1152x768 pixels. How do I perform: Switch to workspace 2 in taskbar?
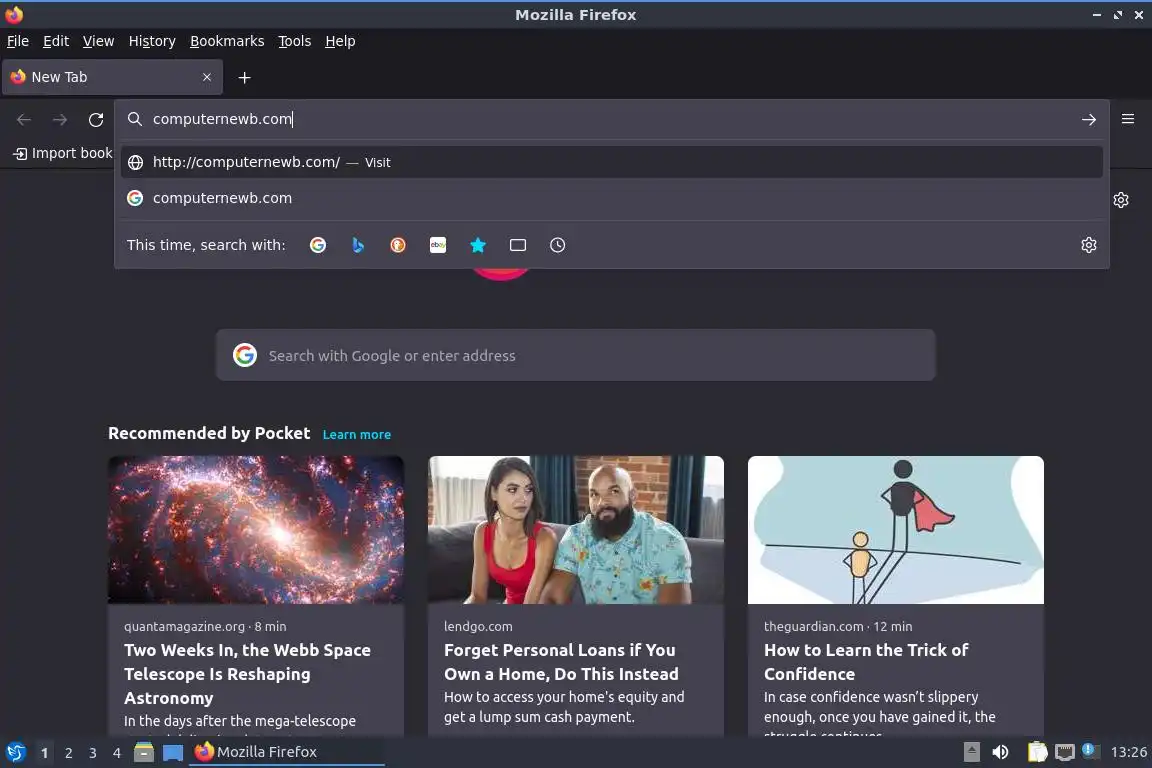68,753
